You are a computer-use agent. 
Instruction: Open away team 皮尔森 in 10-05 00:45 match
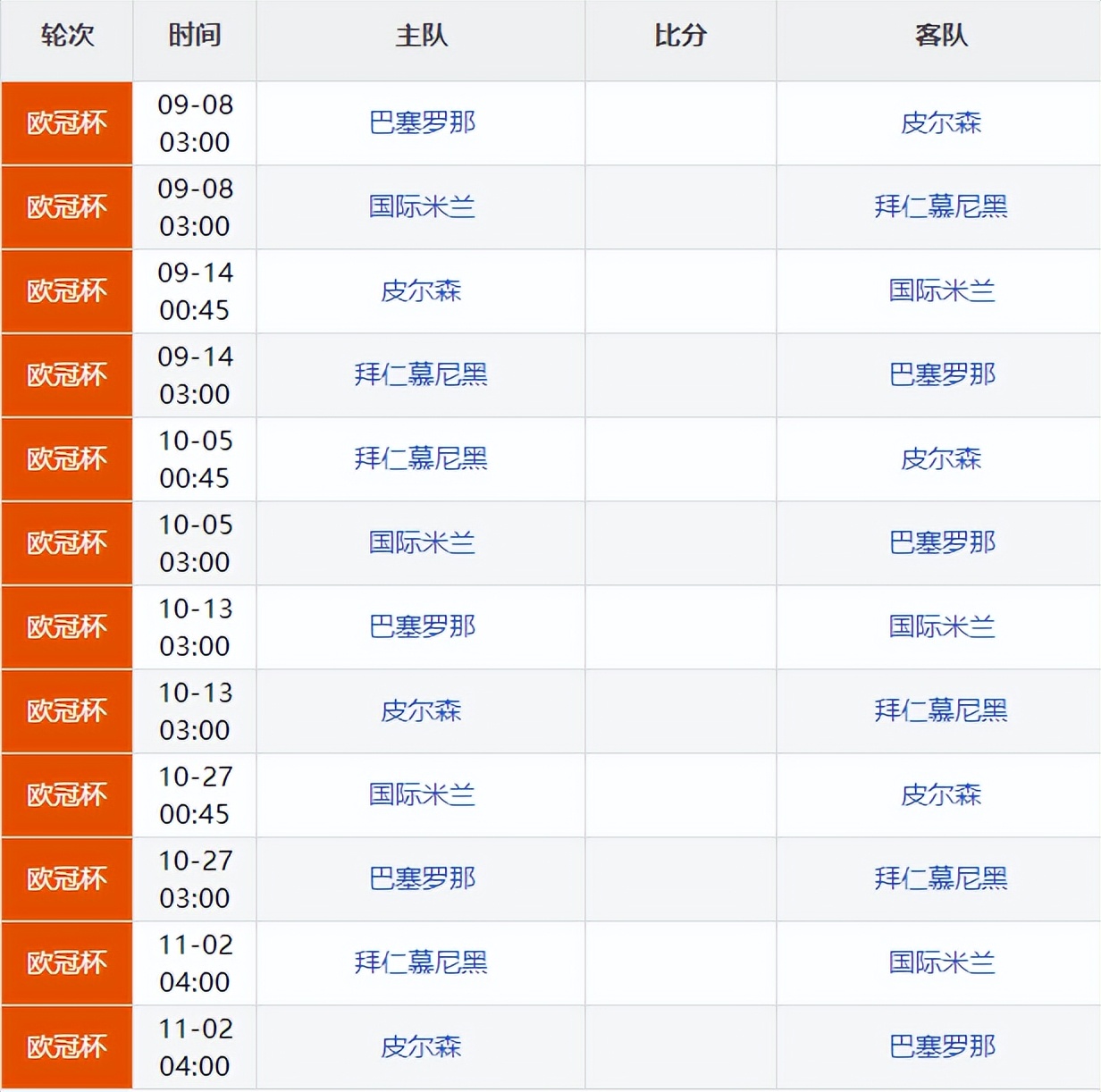pyautogui.click(x=941, y=458)
